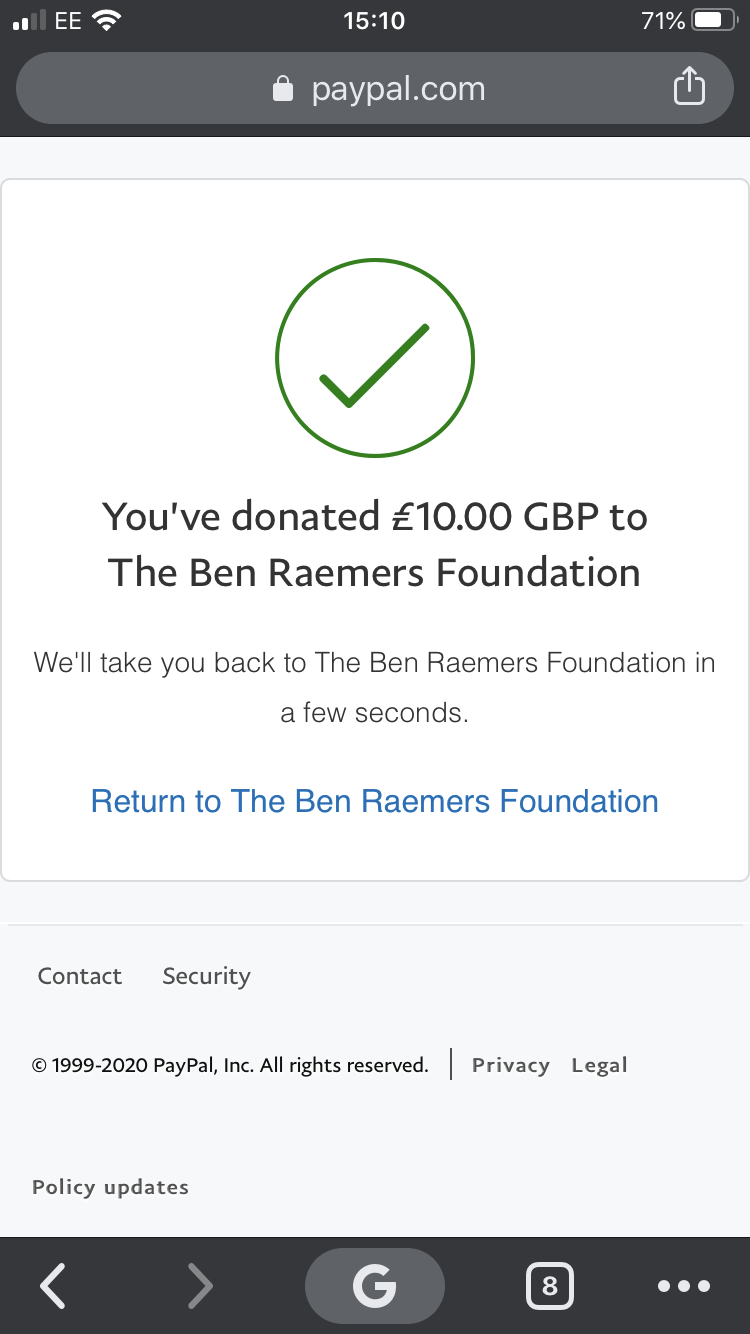The width and height of the screenshot is (750, 1334).
Task: Tap the Wi-Fi status icon
Action: [x=105, y=21]
